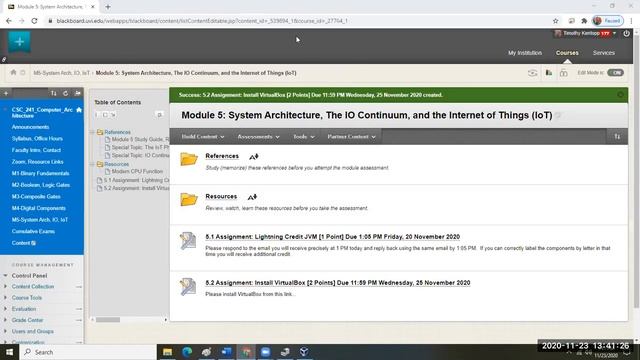Open the References folder title link

pos(222,156)
